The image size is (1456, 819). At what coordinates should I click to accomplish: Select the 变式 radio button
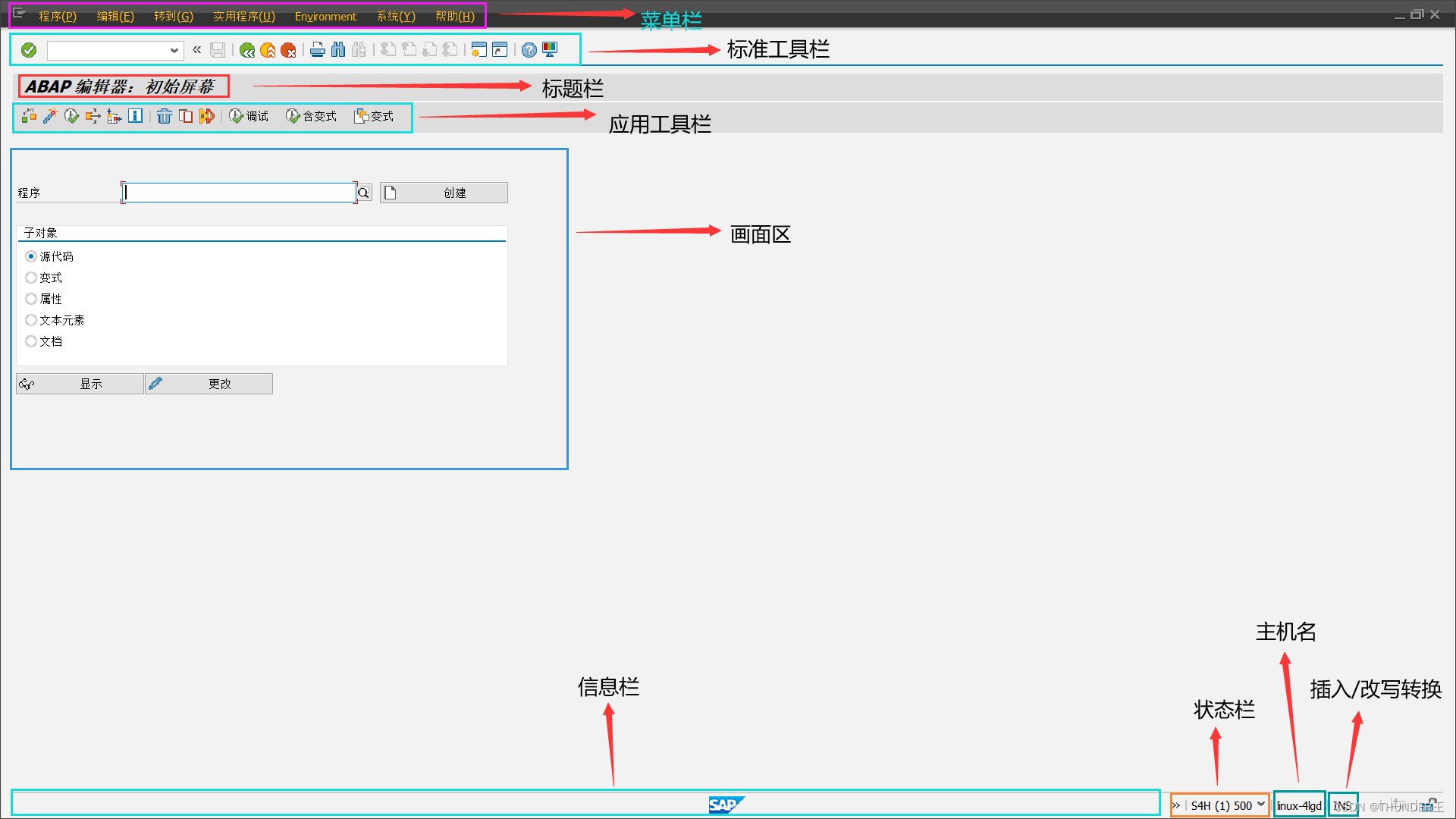coord(30,278)
